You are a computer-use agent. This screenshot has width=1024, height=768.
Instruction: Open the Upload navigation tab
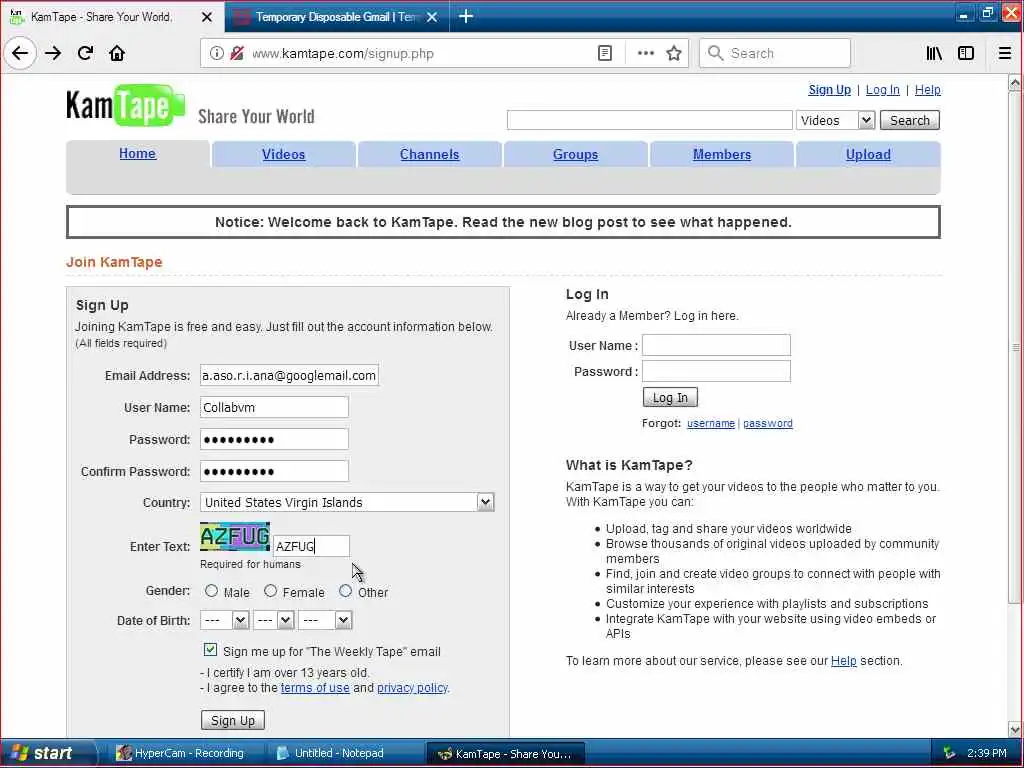[868, 154]
